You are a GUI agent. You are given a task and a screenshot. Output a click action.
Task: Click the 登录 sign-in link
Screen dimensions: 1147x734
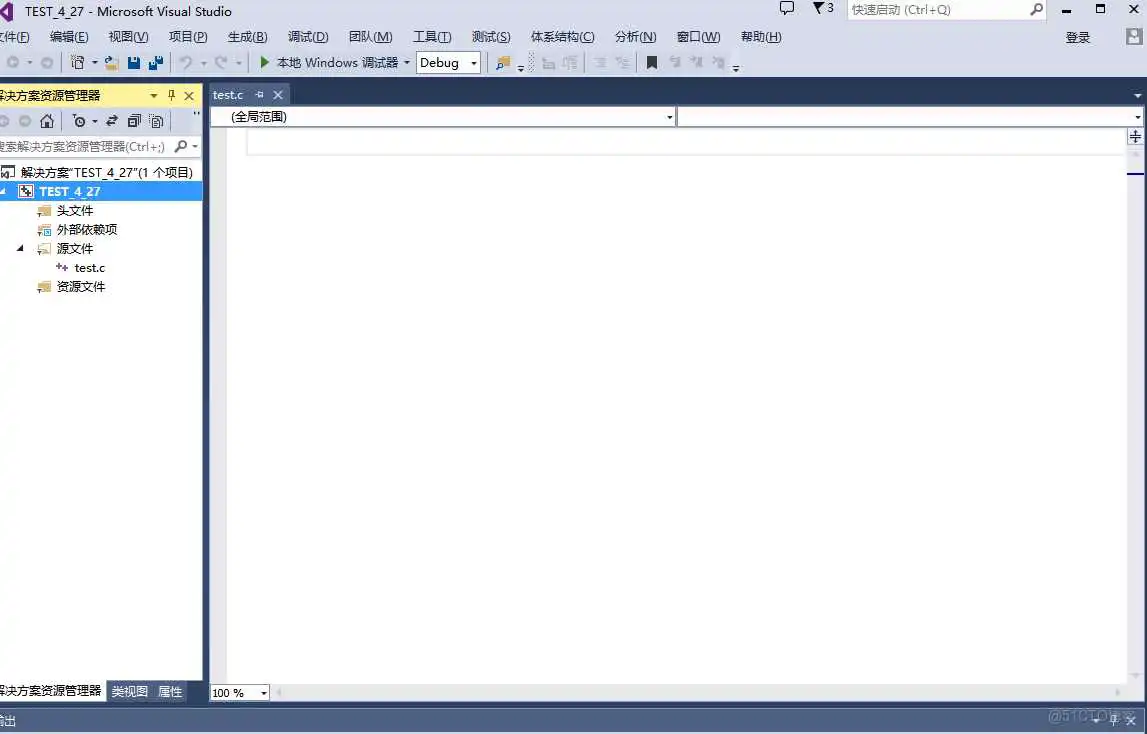click(1078, 37)
